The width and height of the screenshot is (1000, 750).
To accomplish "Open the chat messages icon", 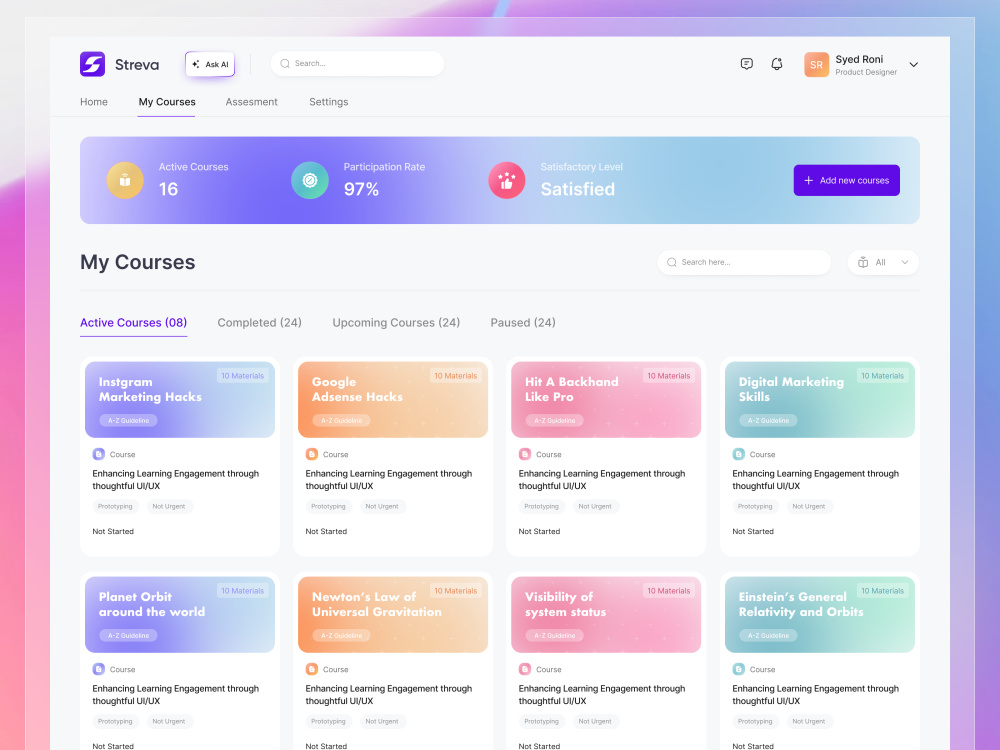I will 747,64.
